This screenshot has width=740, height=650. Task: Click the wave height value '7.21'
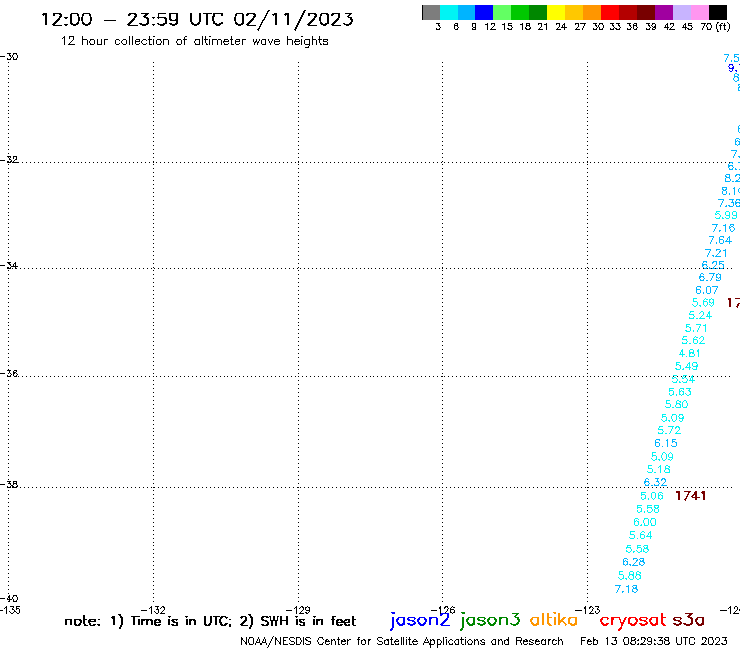coord(716,253)
